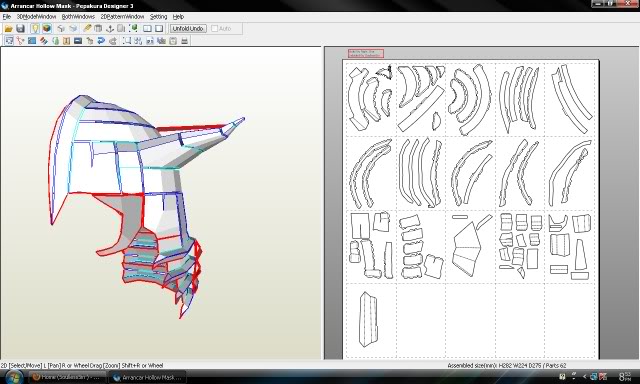Open the Help menu
Screen dimensions: 640x384
coord(178,17)
